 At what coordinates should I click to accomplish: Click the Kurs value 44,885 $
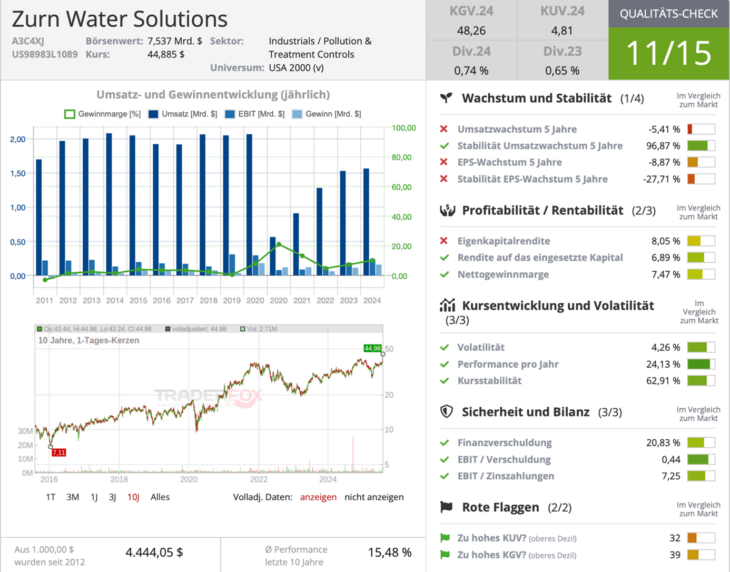[x=166, y=54]
